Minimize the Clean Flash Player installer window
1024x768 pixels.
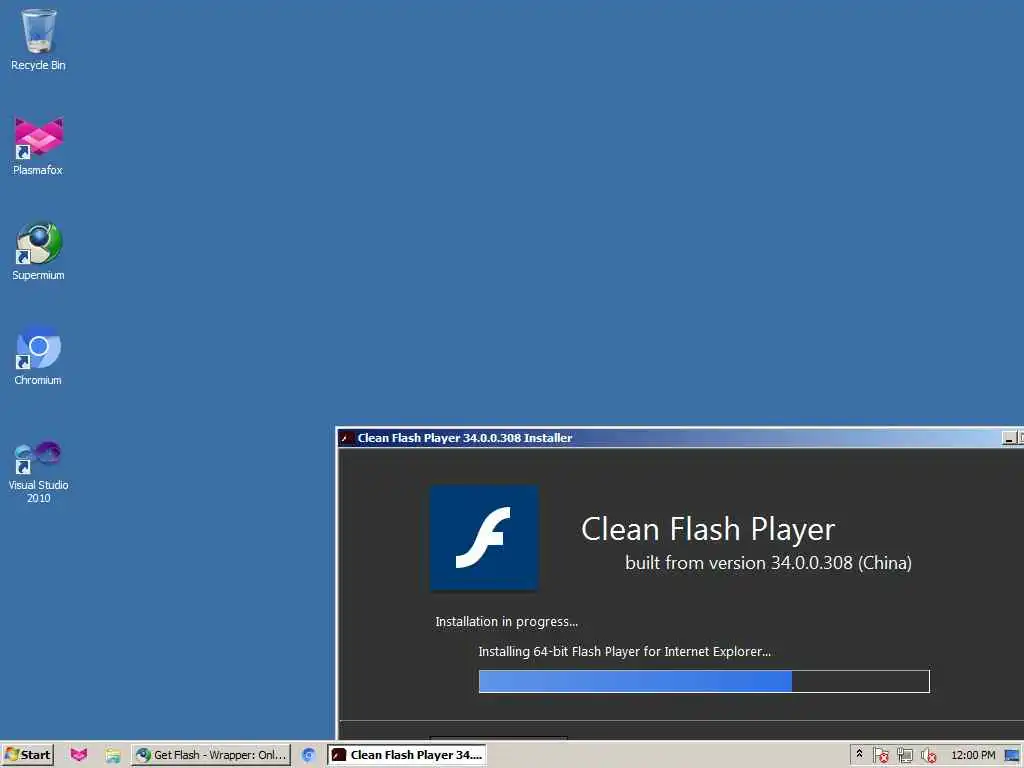tap(1009, 438)
